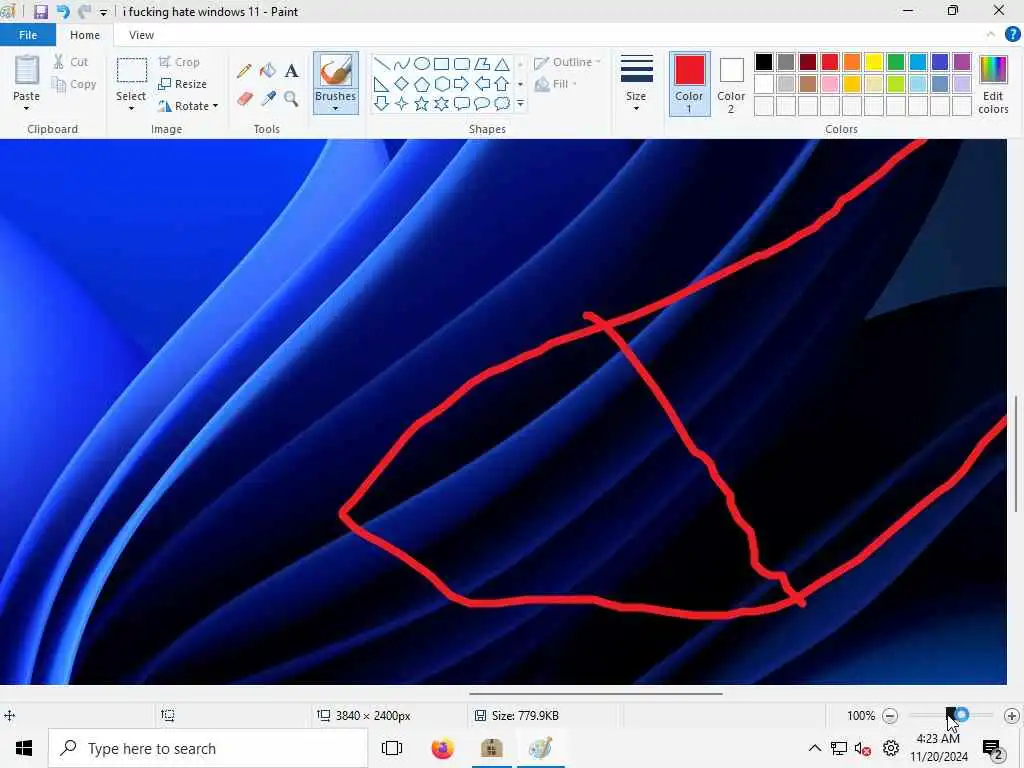The height and width of the screenshot is (768, 1024).
Task: Switch to the View ribbon tab
Action: (x=141, y=35)
